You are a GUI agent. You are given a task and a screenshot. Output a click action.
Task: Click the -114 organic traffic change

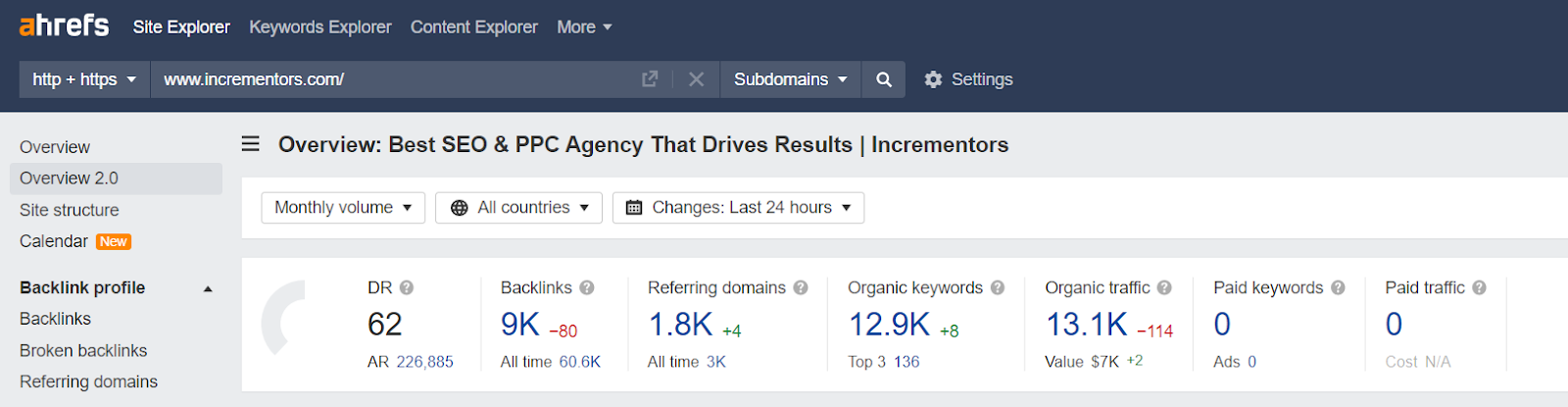[x=1155, y=331]
